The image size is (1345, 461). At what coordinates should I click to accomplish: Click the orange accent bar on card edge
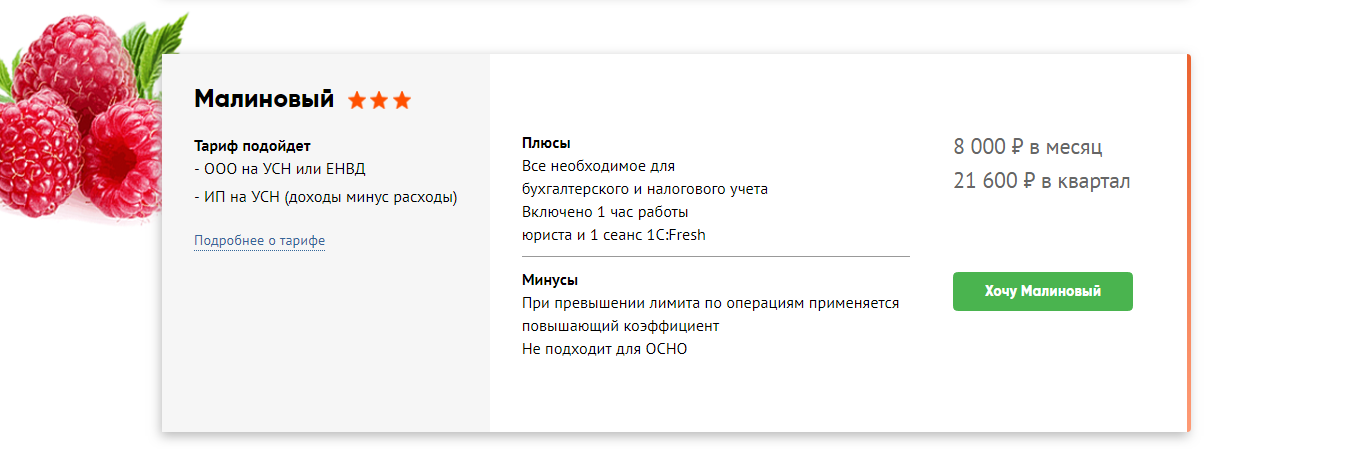point(1188,242)
